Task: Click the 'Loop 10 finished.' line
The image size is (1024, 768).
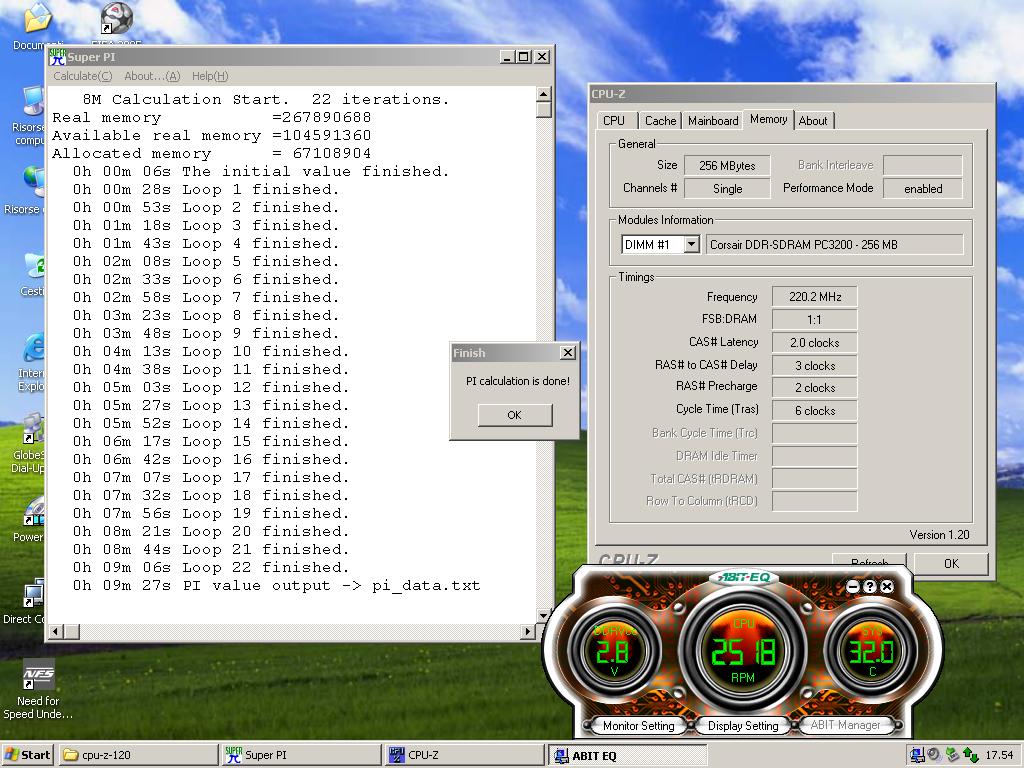Action: pyautogui.click(x=211, y=351)
